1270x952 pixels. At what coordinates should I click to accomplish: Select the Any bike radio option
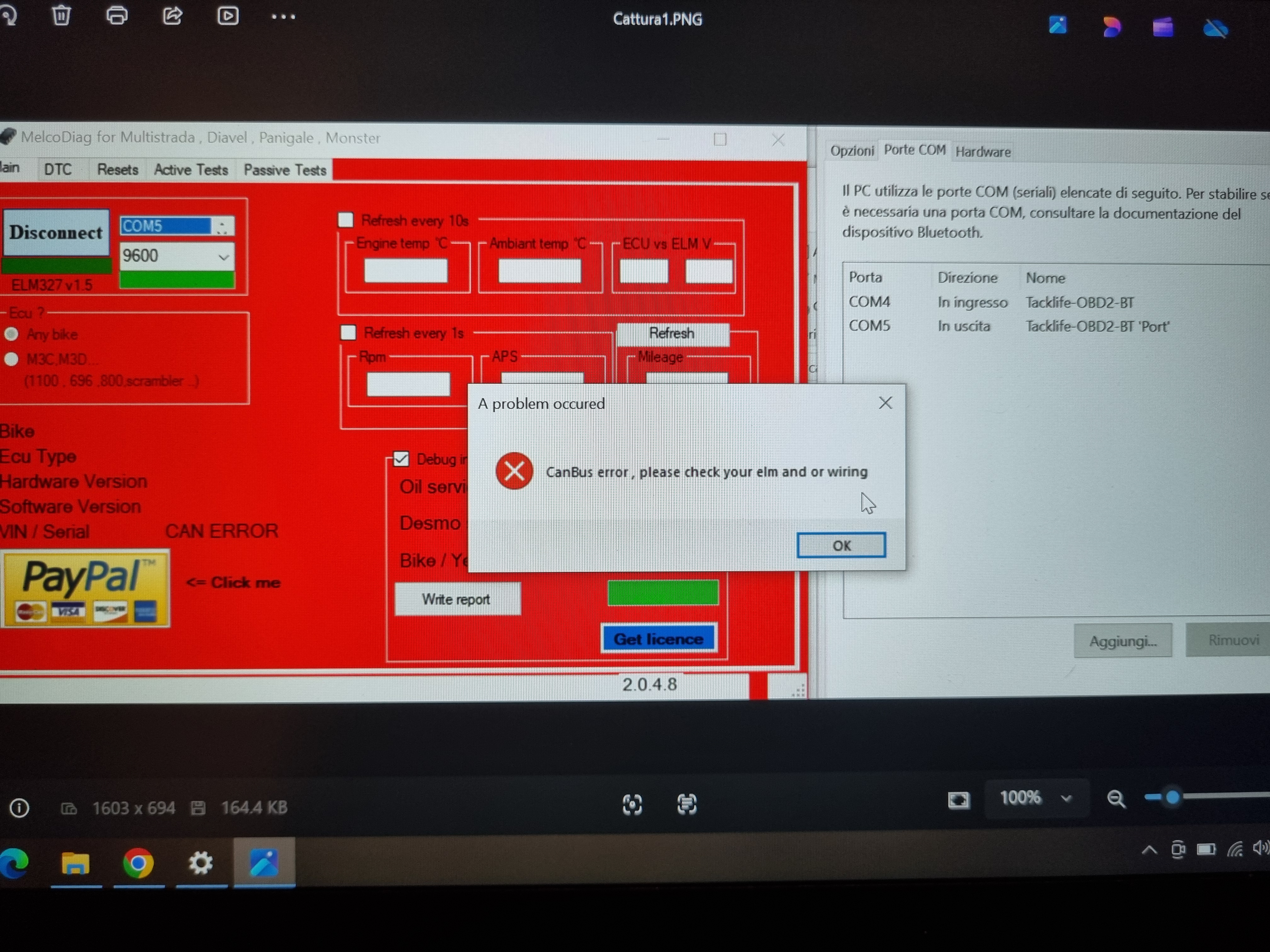point(11,334)
